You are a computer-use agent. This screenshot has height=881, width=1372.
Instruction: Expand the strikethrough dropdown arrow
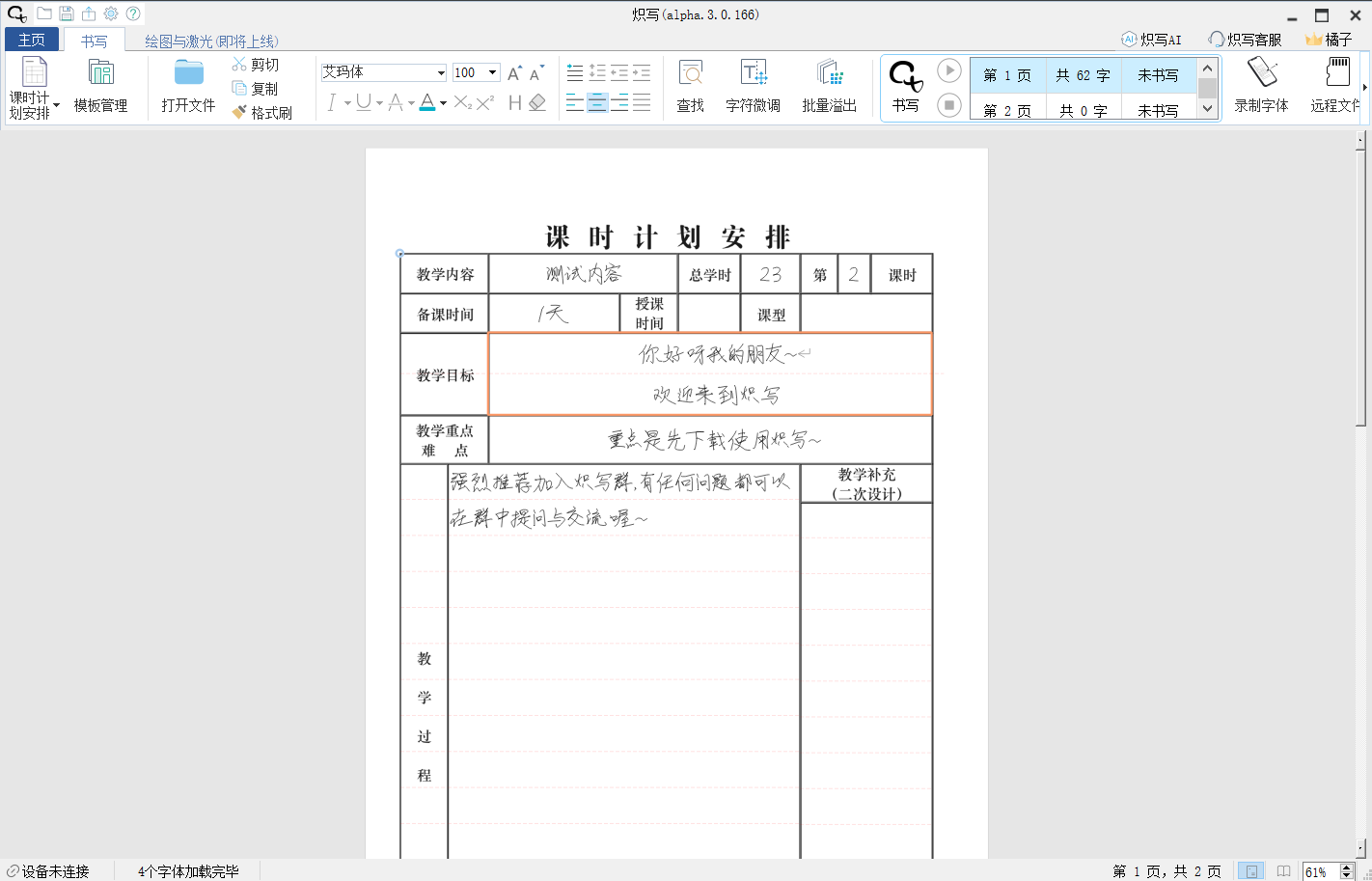(x=411, y=103)
